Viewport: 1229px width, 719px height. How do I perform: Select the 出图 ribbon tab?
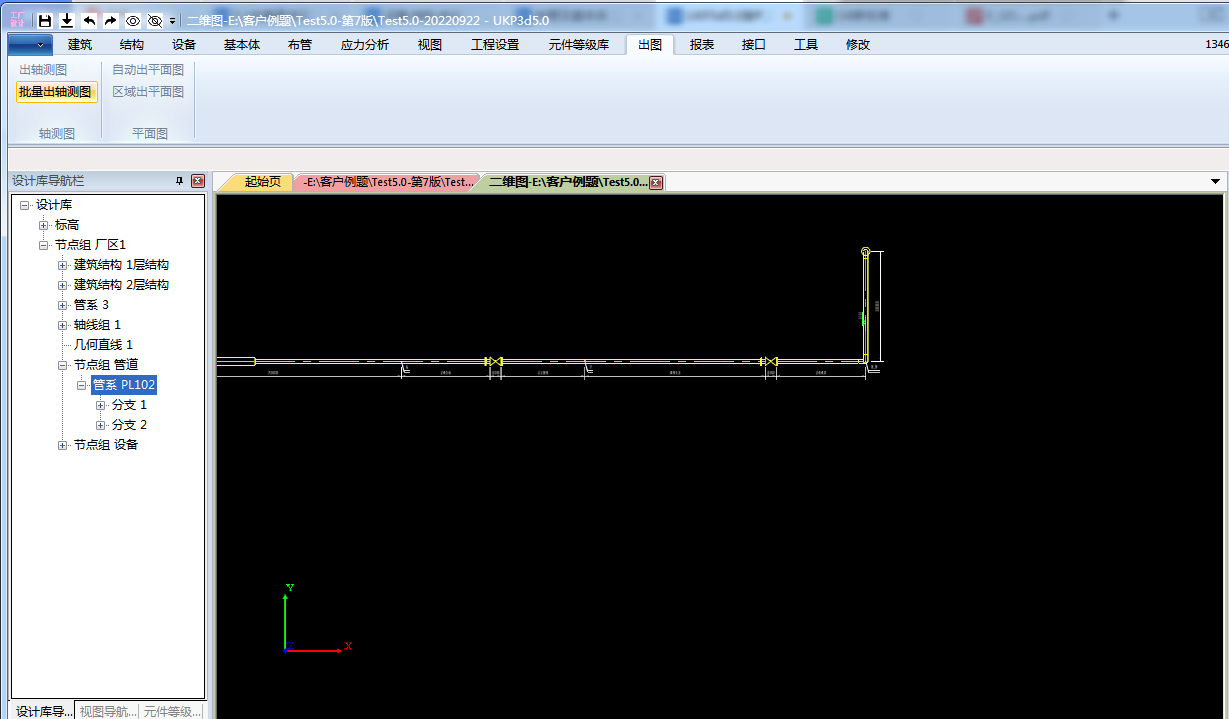pos(650,44)
